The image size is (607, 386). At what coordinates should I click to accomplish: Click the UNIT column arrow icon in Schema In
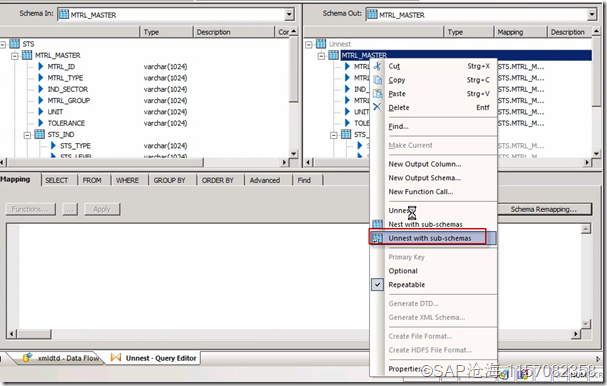(x=41, y=112)
